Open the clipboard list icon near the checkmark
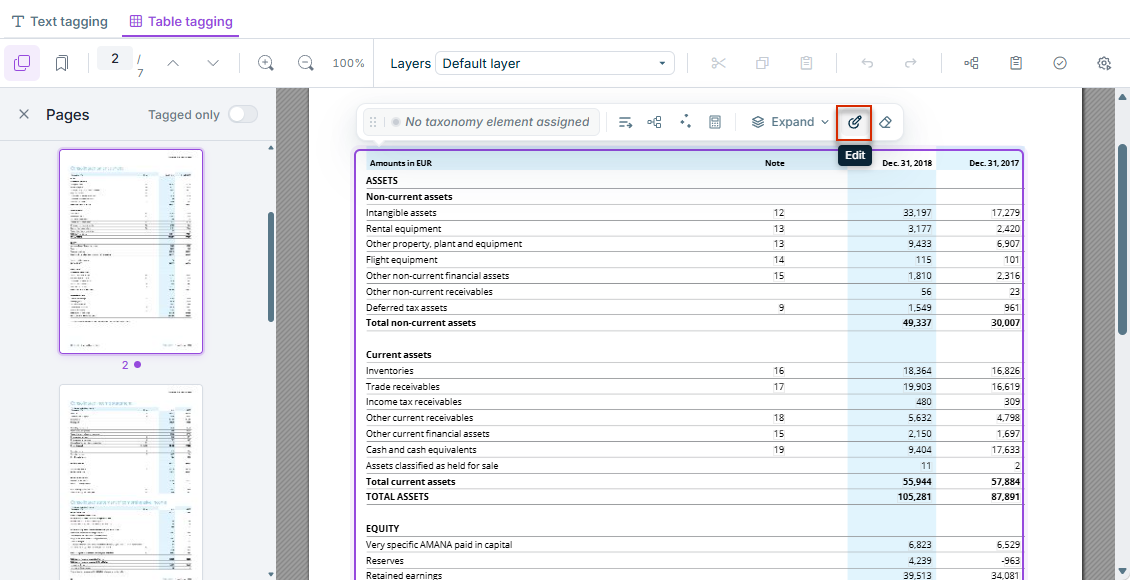 [x=1015, y=63]
